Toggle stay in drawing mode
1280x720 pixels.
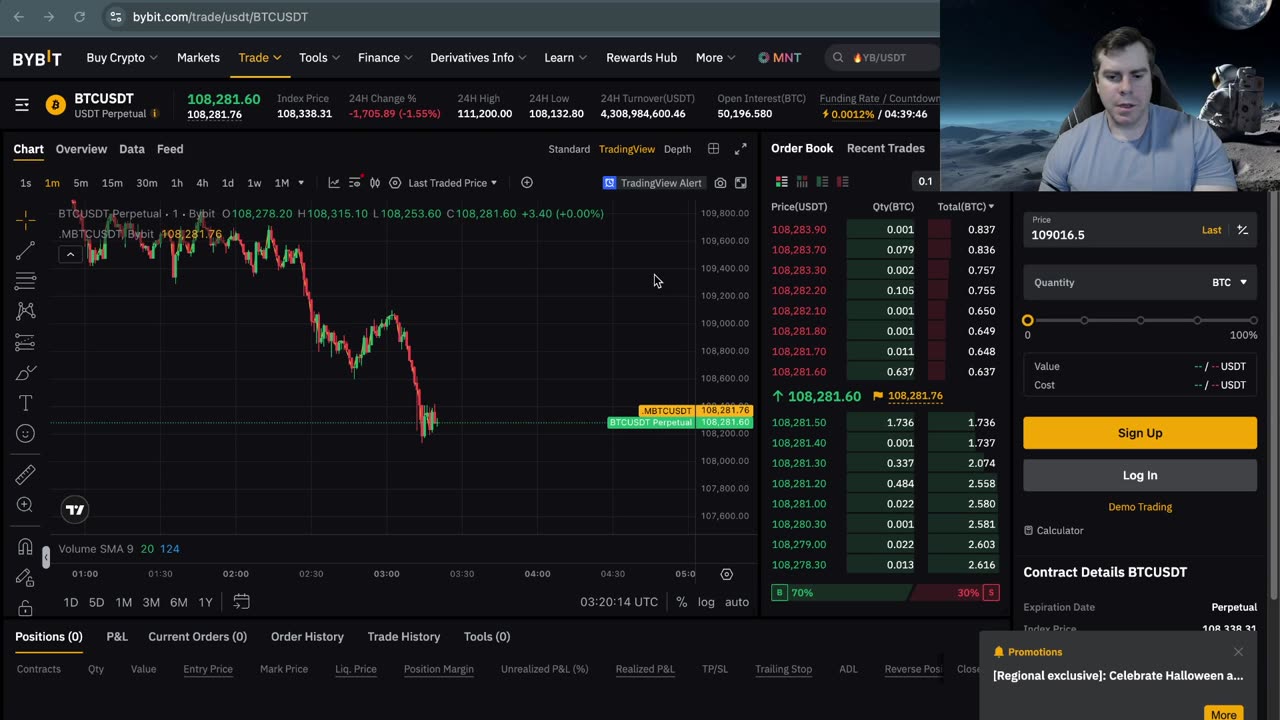[x=26, y=578]
